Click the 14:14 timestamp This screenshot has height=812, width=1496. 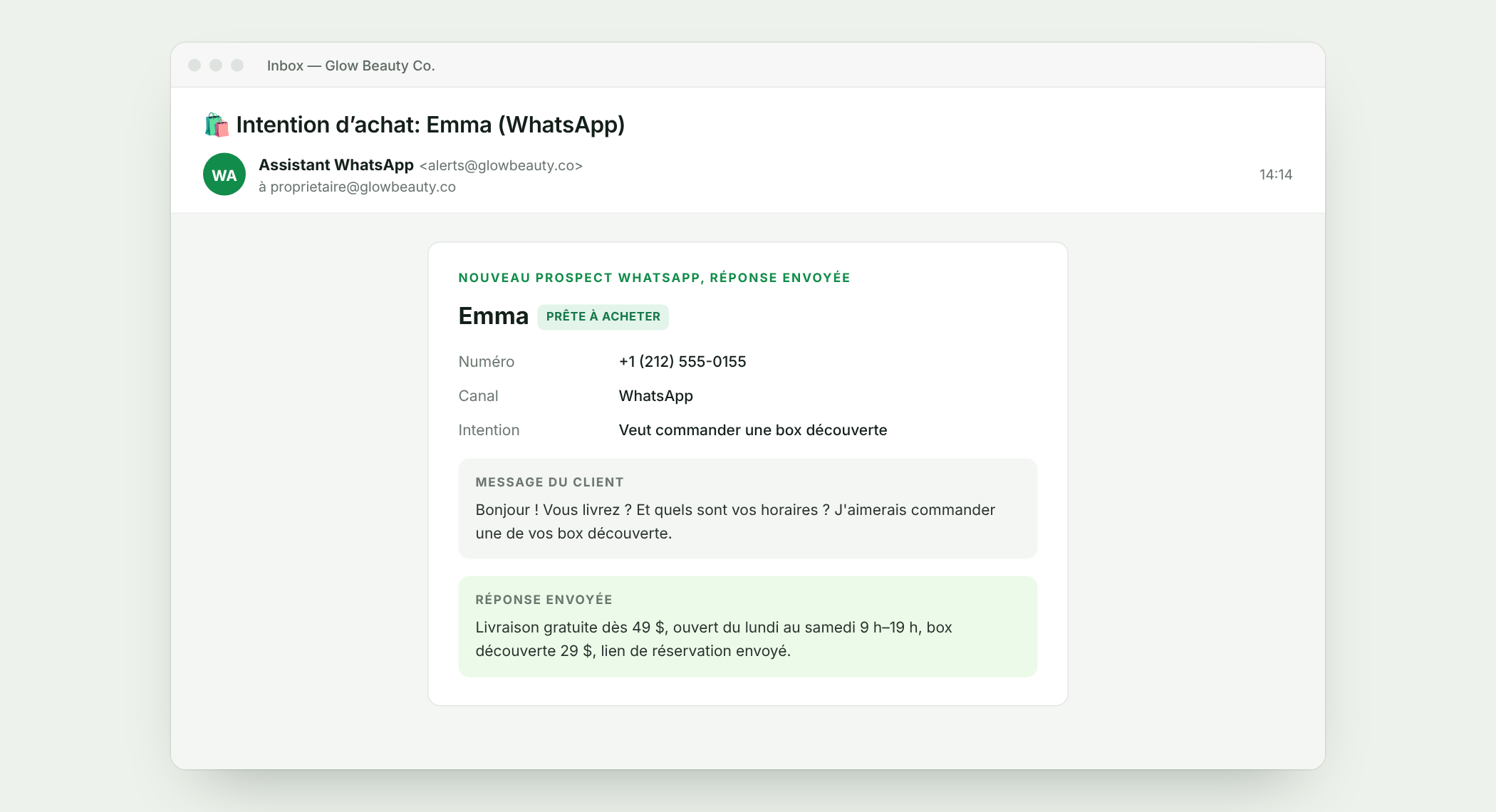click(1275, 175)
